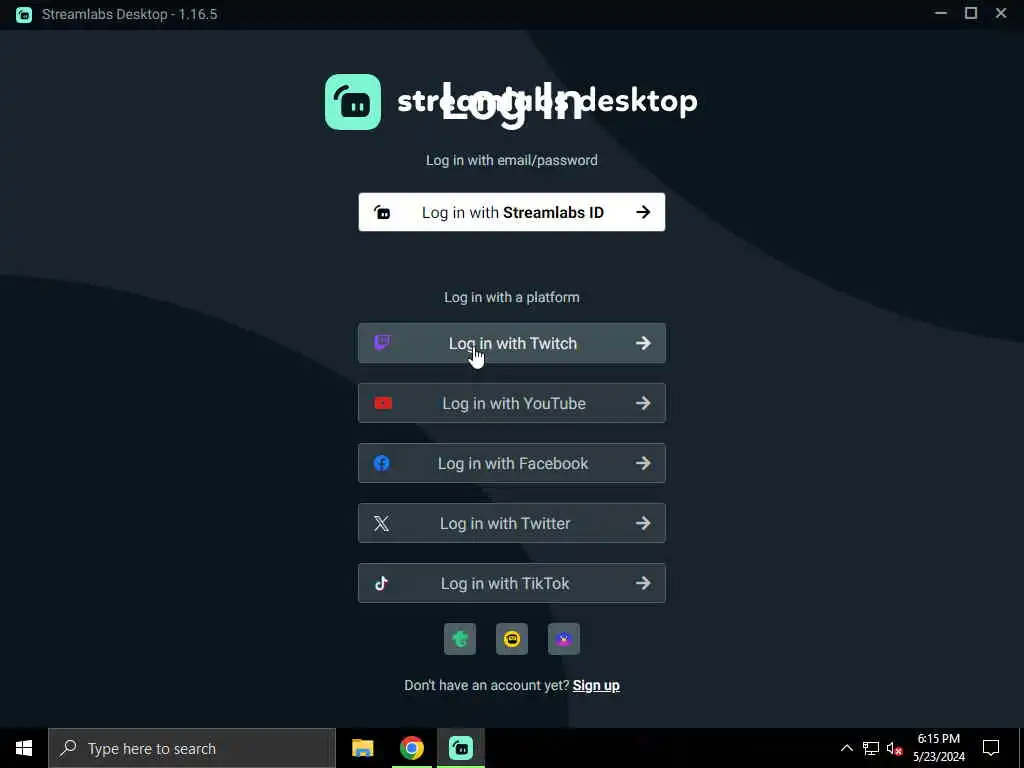Screen dimensions: 1024x768
Task: Open the clock showing 6:15 PM
Action: tap(938, 748)
